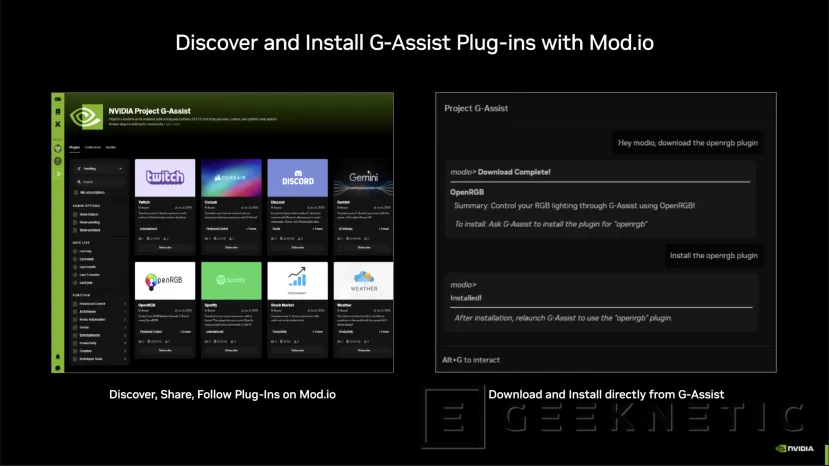Enable the Show archived checkbox
The width and height of the screenshot is (829, 466).
(75, 230)
